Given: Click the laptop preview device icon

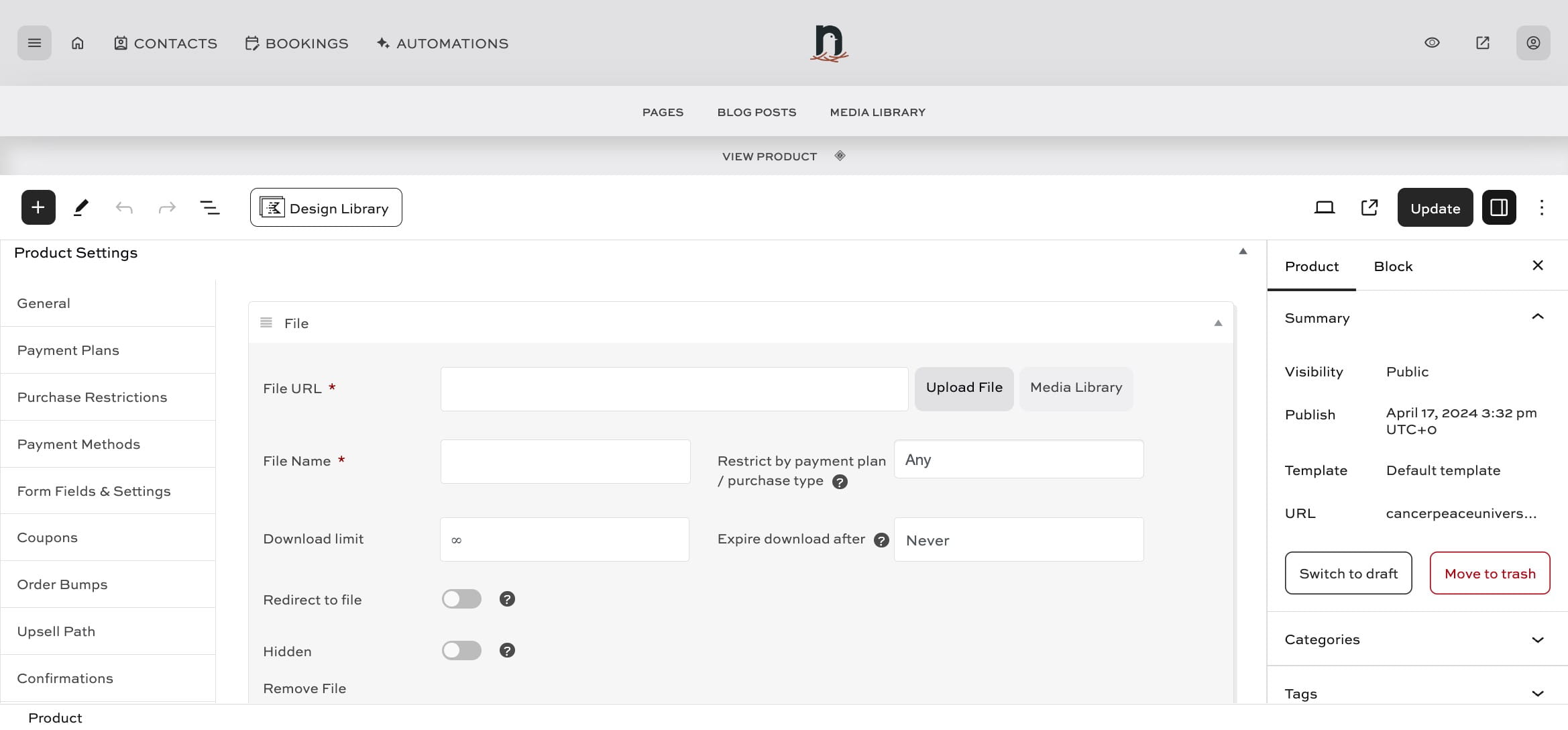Looking at the screenshot, I should [1324, 207].
